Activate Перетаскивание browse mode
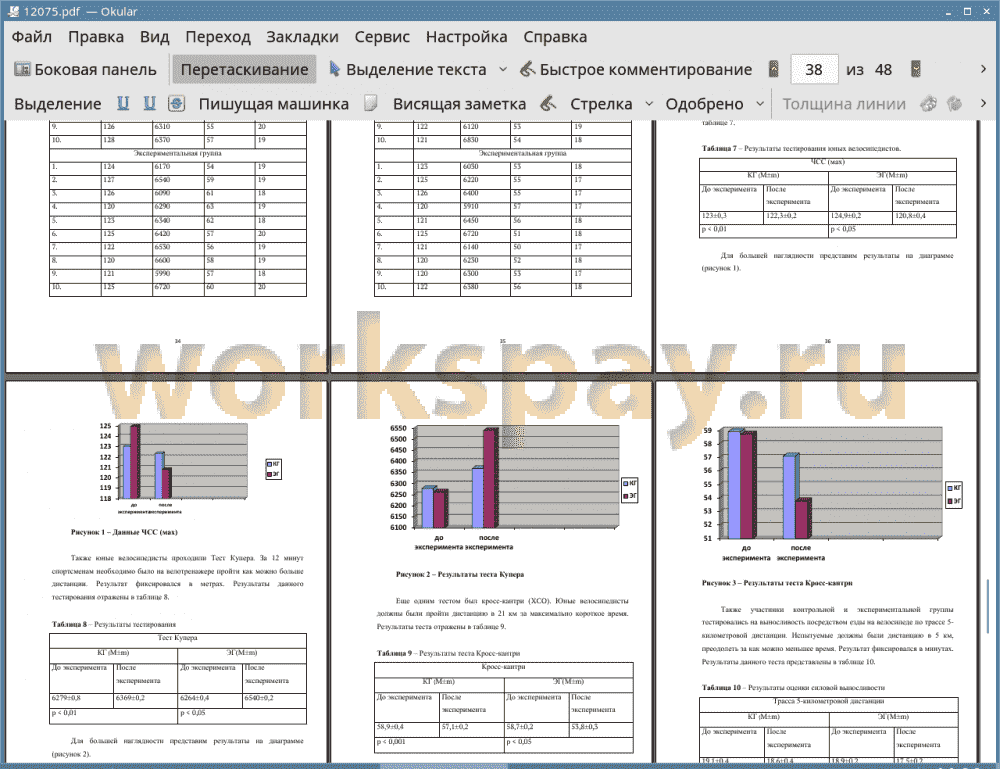 (x=244, y=70)
